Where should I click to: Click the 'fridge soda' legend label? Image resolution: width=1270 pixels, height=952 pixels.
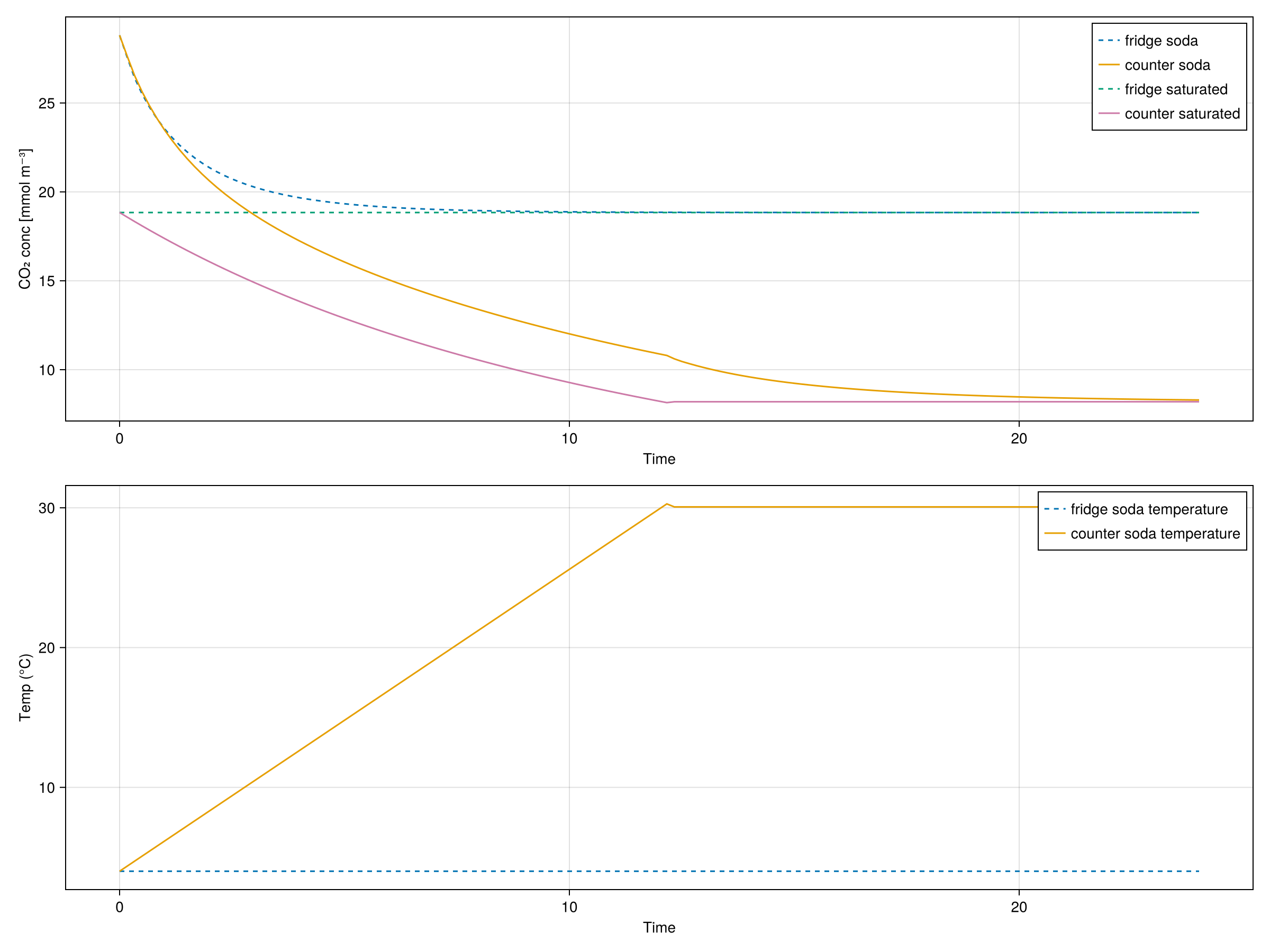coord(1161,41)
